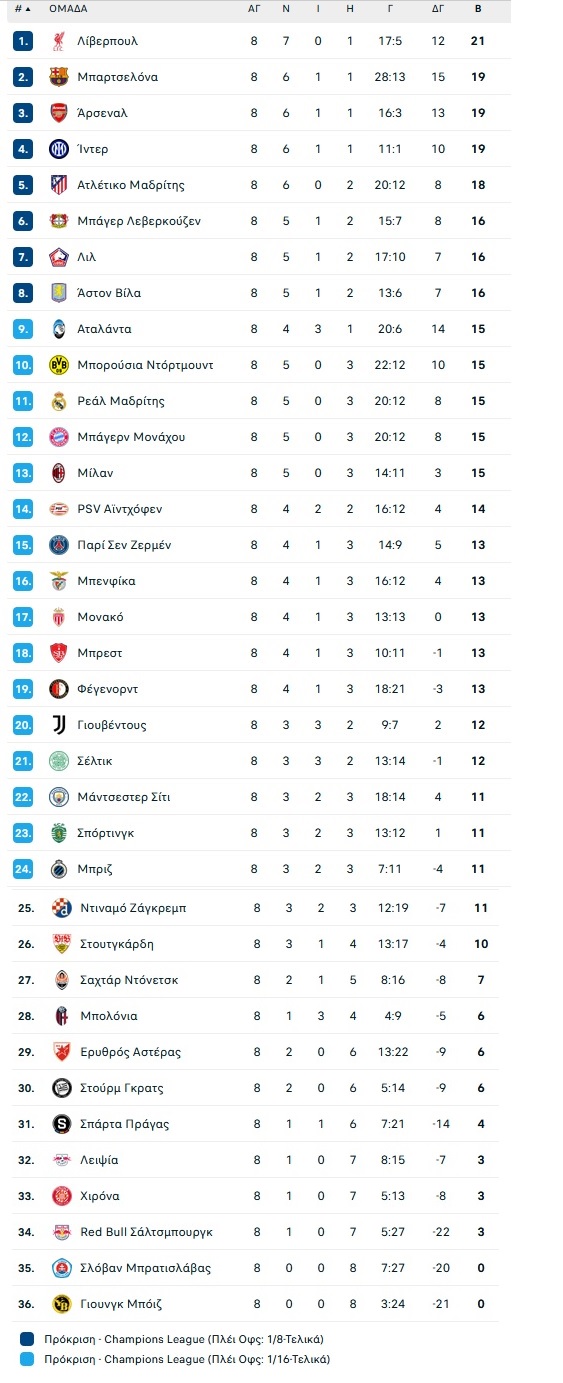Sort standings by the ΔΓ goal difference header
563x1383 pixels.
click(438, 8)
